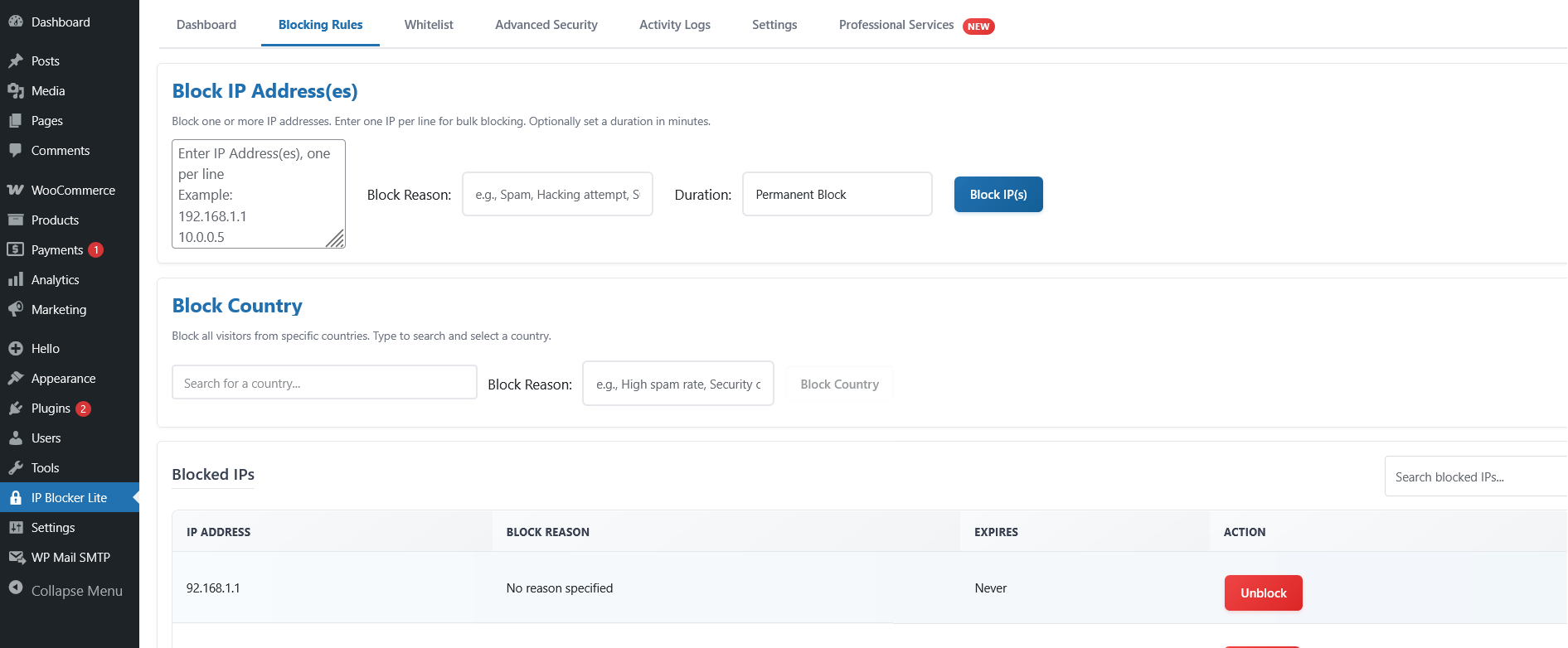Go to the Activity Logs tab

coord(674,25)
